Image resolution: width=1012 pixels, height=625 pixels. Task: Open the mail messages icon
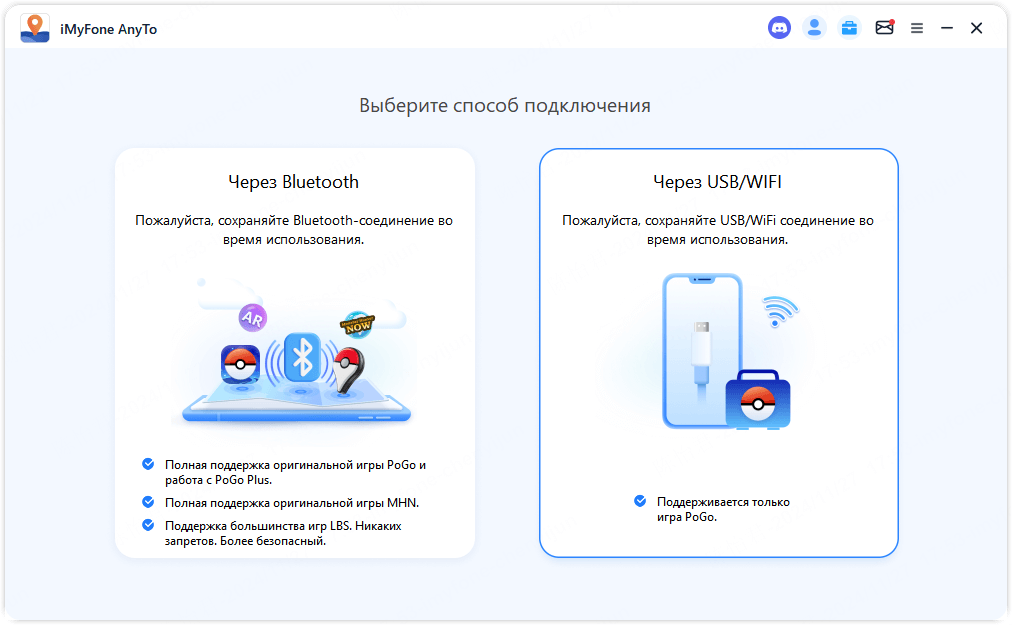tap(884, 27)
